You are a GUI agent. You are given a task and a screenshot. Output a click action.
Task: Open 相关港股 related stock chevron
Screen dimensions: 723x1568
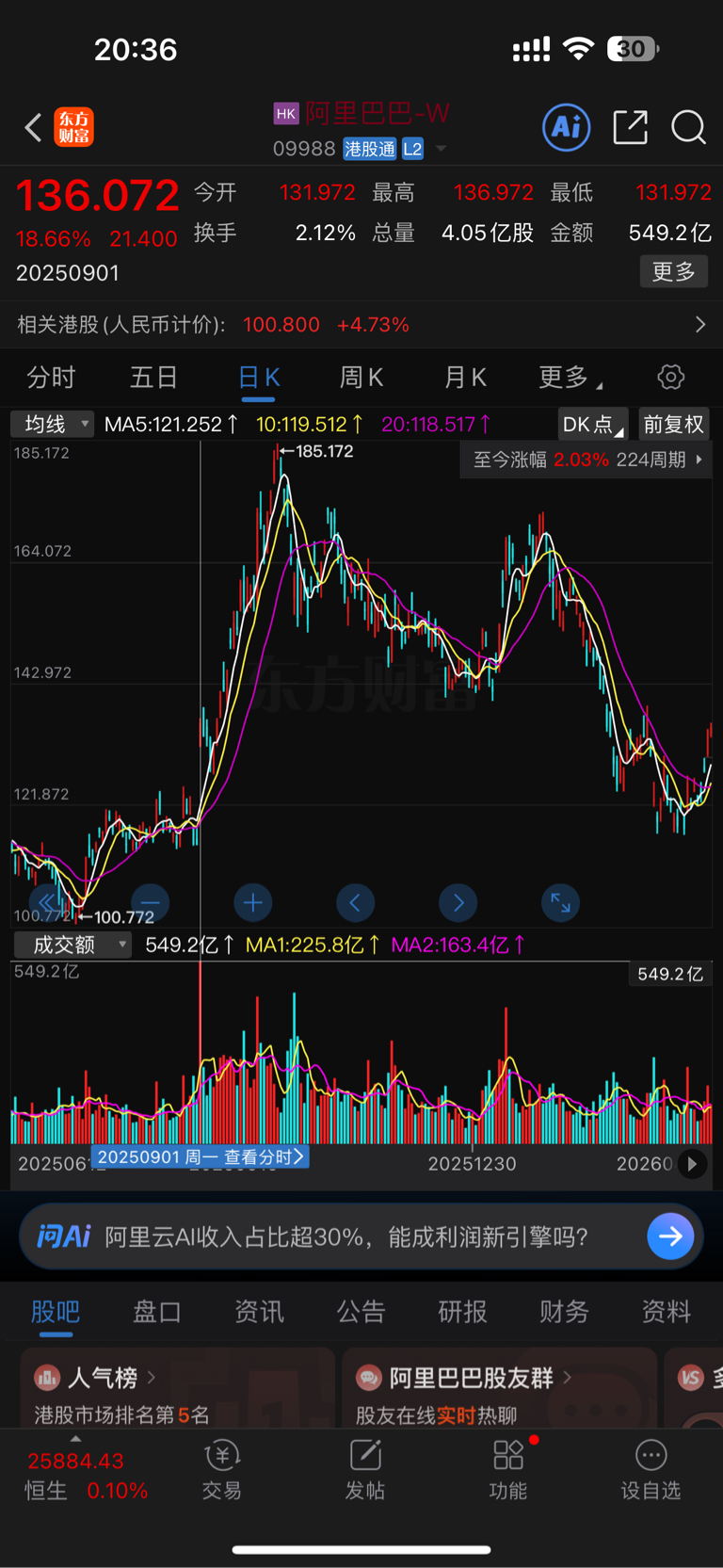[699, 325]
